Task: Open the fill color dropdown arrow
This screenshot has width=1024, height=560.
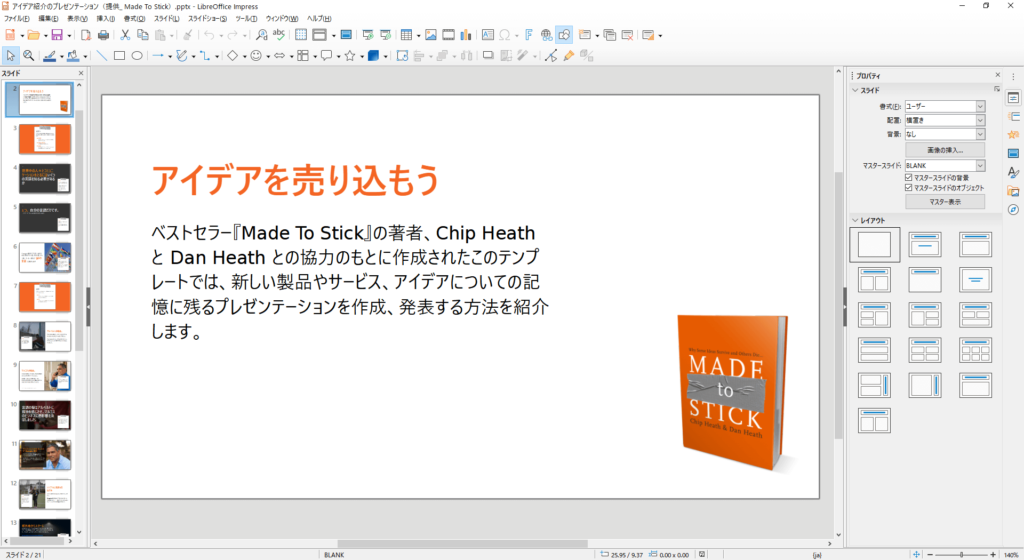Action: click(85, 56)
